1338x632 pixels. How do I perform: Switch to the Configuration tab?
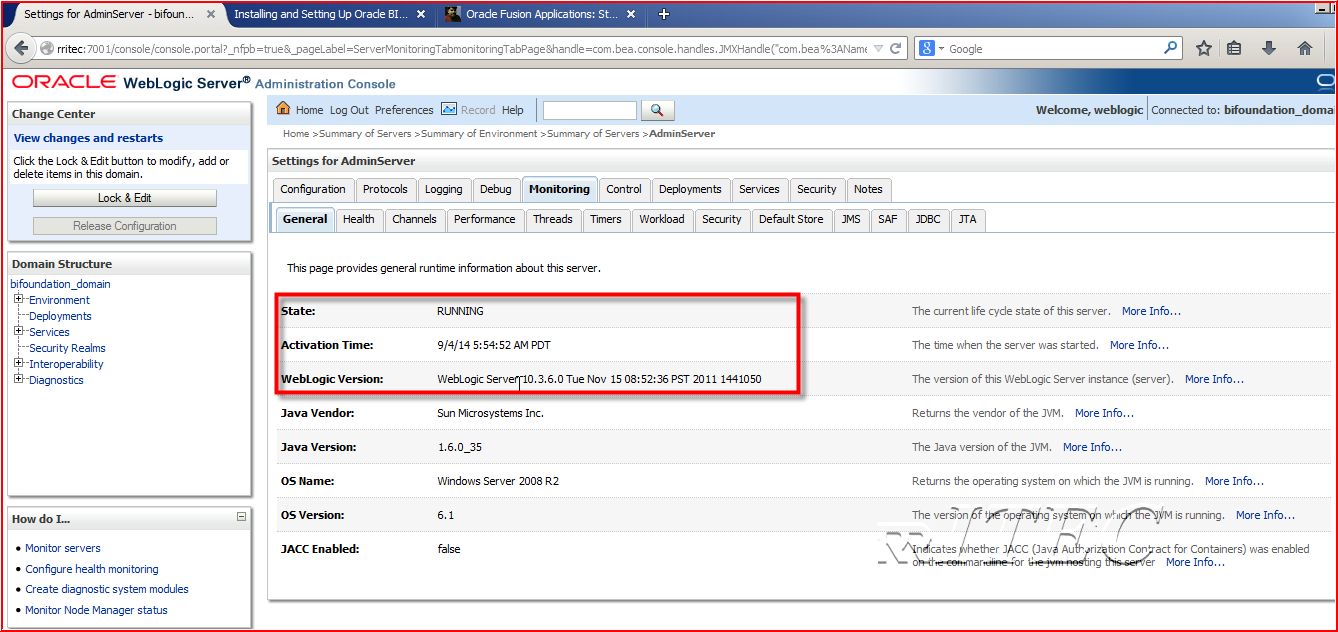coord(313,189)
